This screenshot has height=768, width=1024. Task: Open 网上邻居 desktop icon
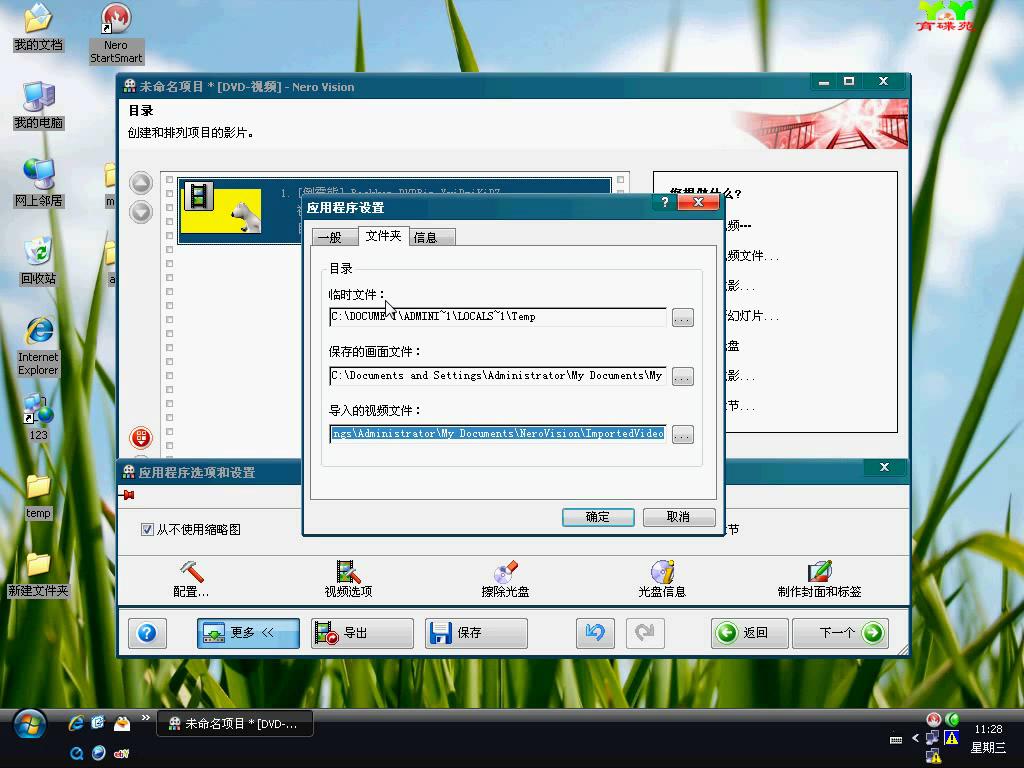(39, 184)
